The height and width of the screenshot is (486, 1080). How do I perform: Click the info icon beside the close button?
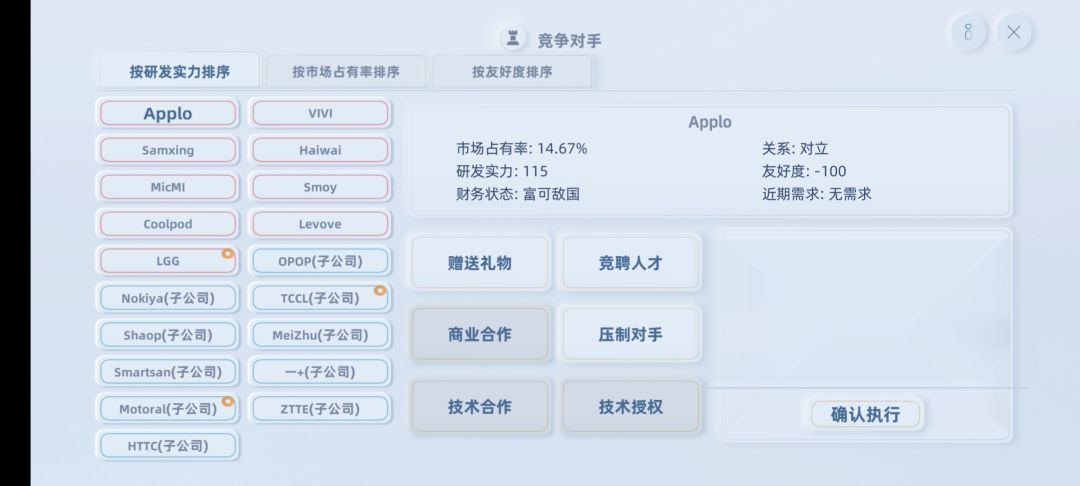(x=968, y=32)
